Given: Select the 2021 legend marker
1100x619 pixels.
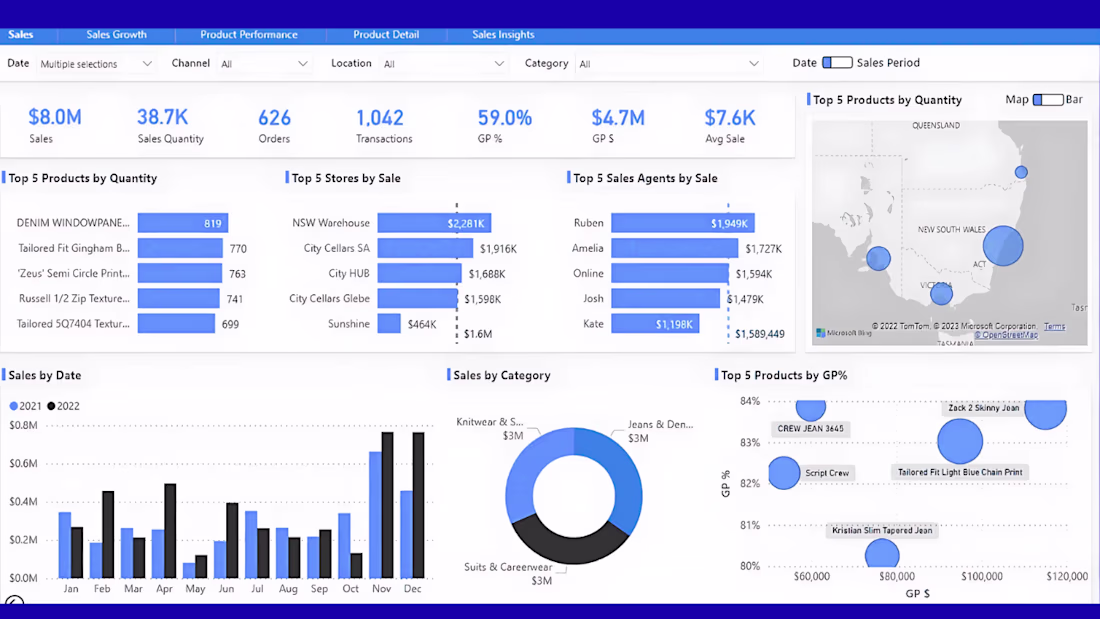Looking at the screenshot, I should coord(13,406).
